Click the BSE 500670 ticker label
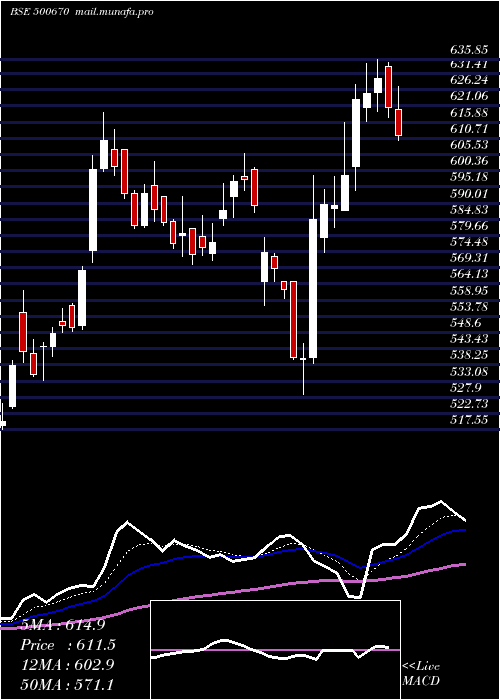Viewport: 500px width, 700px height. click(x=39, y=12)
